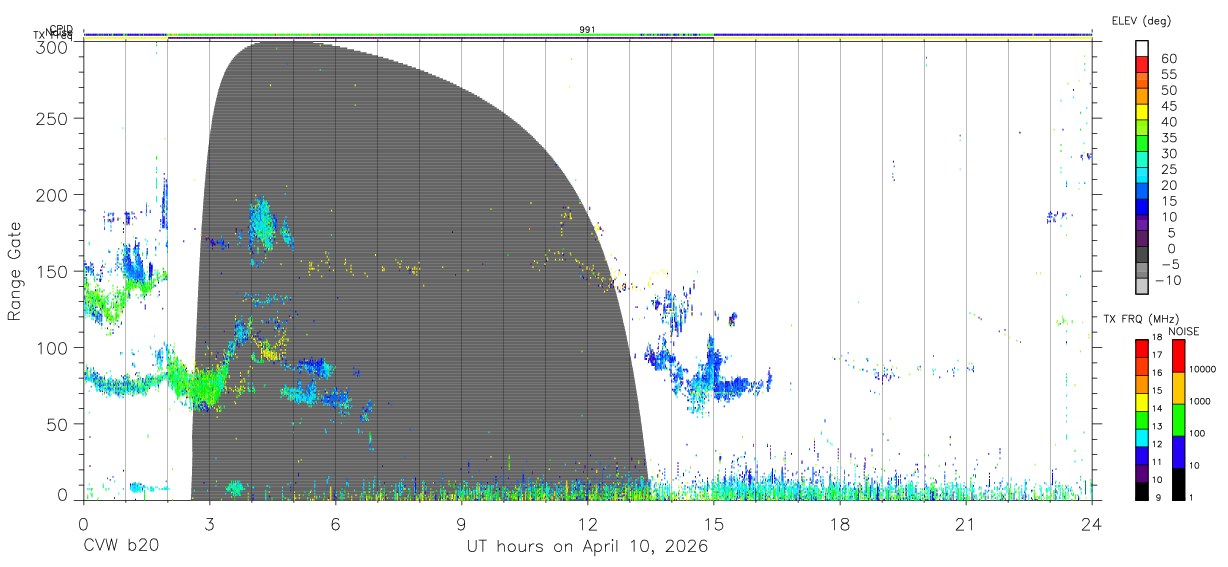Click the 'UT hours on April 10, 2026' axis title
1228x567 pixels.
(588, 547)
